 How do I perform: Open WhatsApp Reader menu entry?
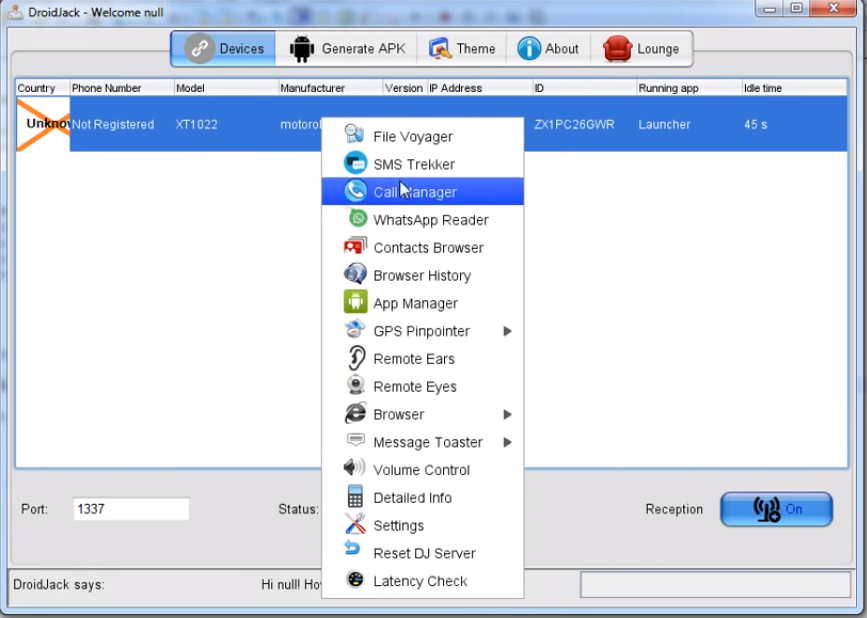tap(422, 219)
